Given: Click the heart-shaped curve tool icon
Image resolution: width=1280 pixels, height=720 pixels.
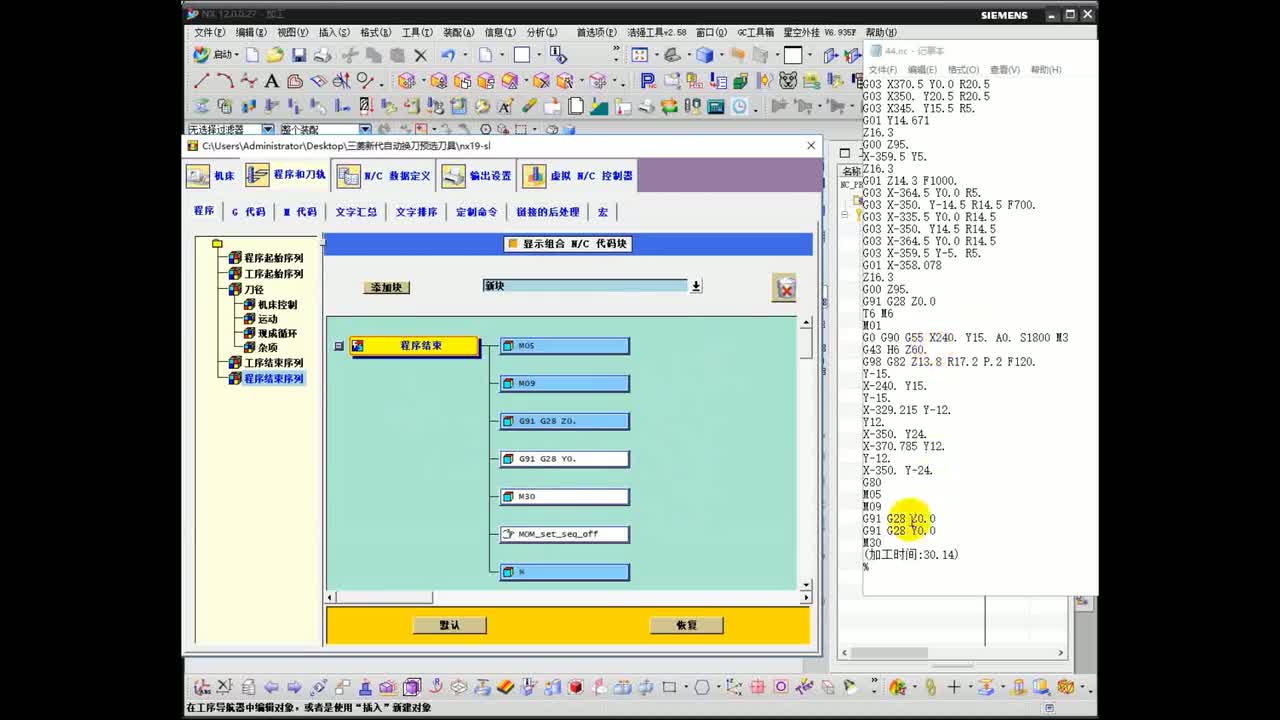Looking at the screenshot, I should pyautogui.click(x=295, y=81).
